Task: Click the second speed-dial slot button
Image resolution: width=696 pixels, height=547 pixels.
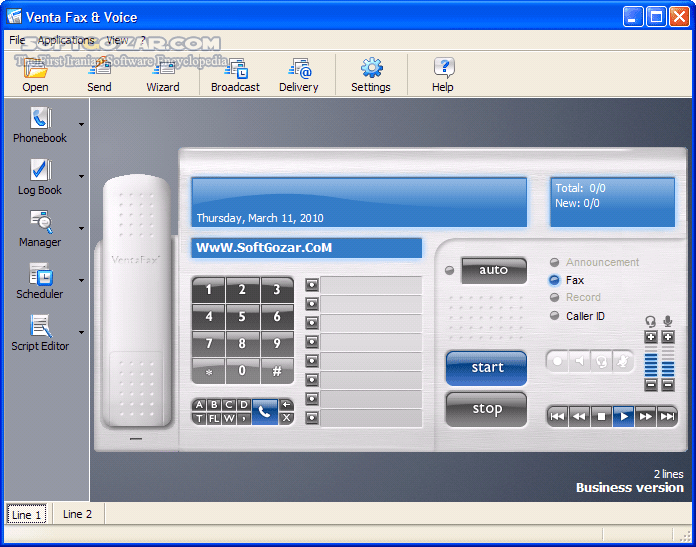Action: coord(312,304)
